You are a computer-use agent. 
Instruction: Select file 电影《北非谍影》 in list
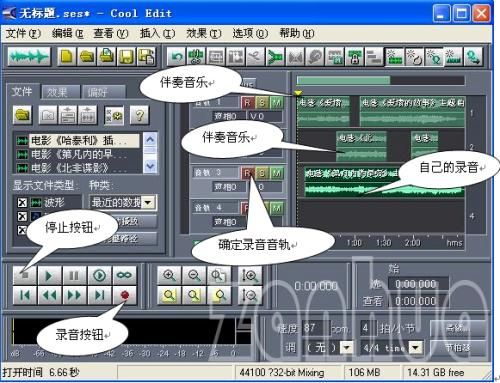click(78, 168)
